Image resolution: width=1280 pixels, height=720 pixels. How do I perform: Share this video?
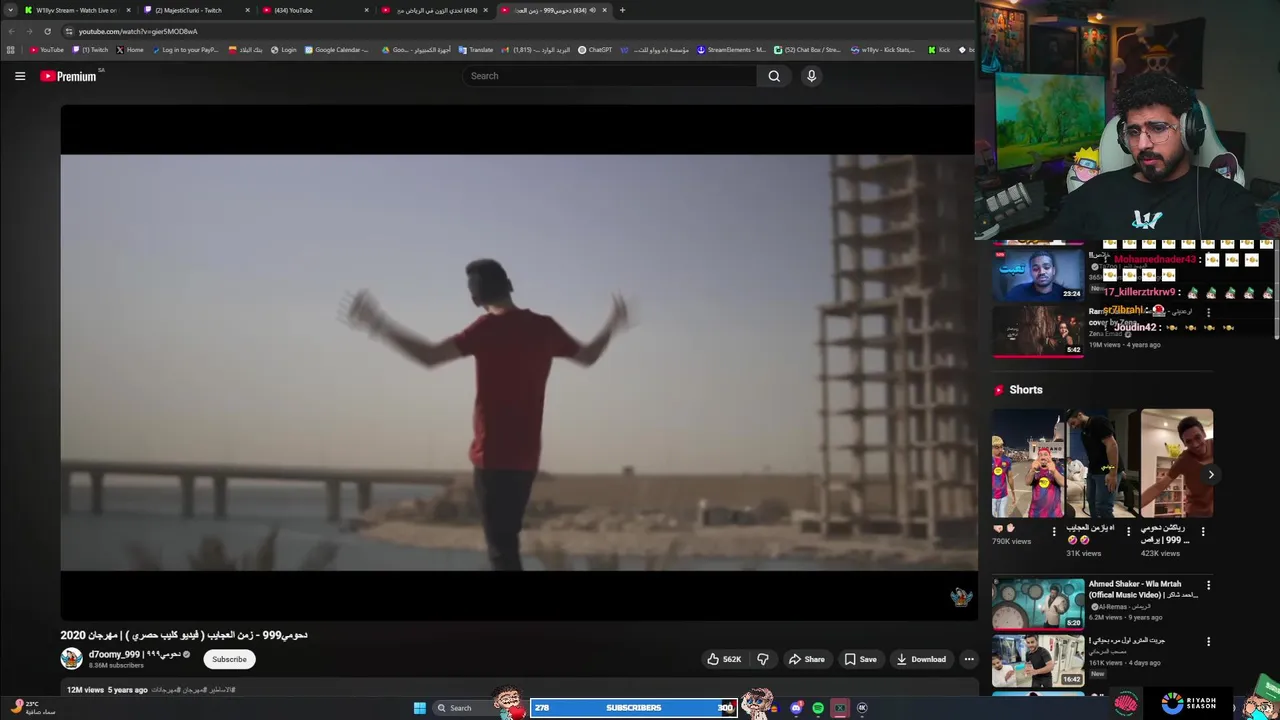[807, 659]
